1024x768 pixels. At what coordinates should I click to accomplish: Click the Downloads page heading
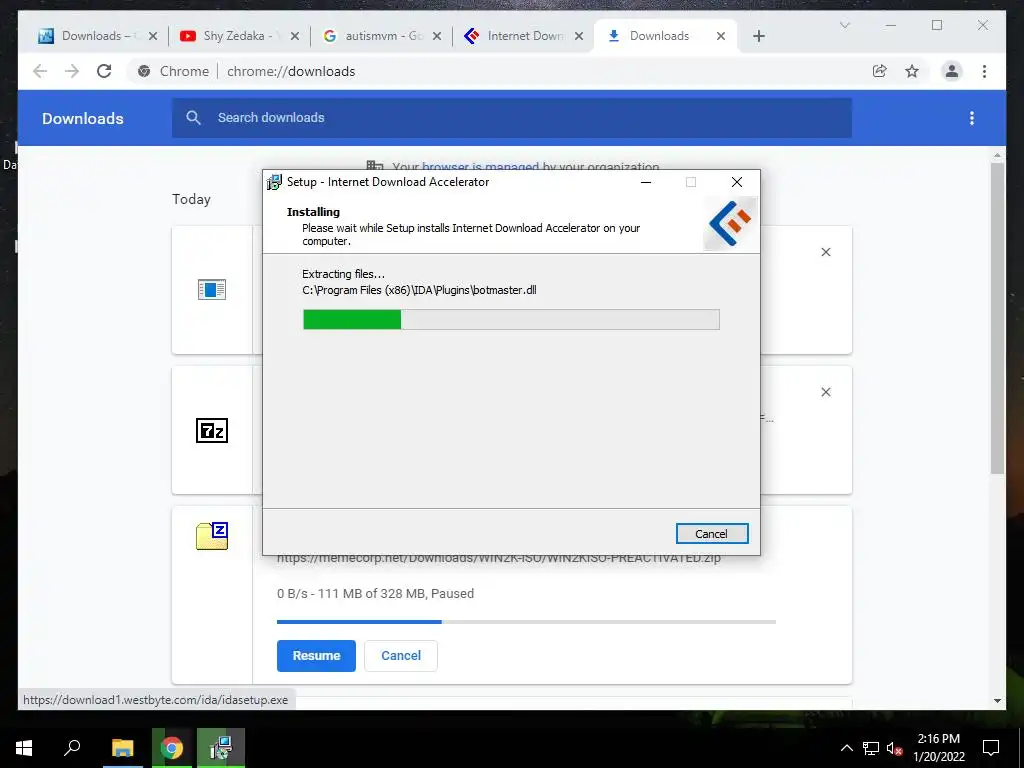(83, 118)
